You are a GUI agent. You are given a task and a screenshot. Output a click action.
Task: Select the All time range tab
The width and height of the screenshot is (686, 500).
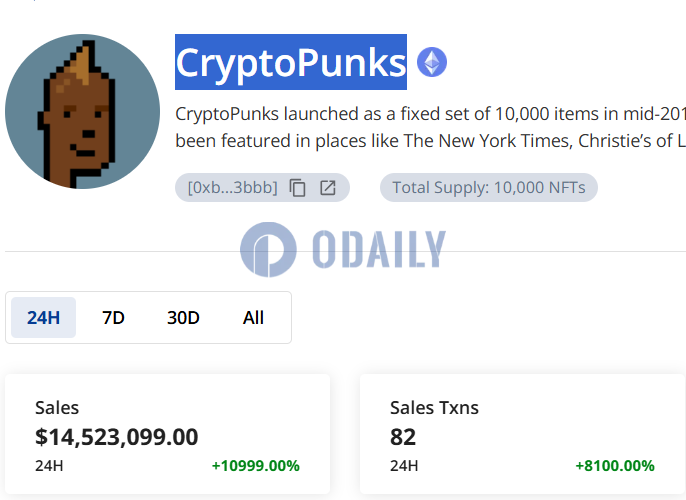click(x=253, y=318)
